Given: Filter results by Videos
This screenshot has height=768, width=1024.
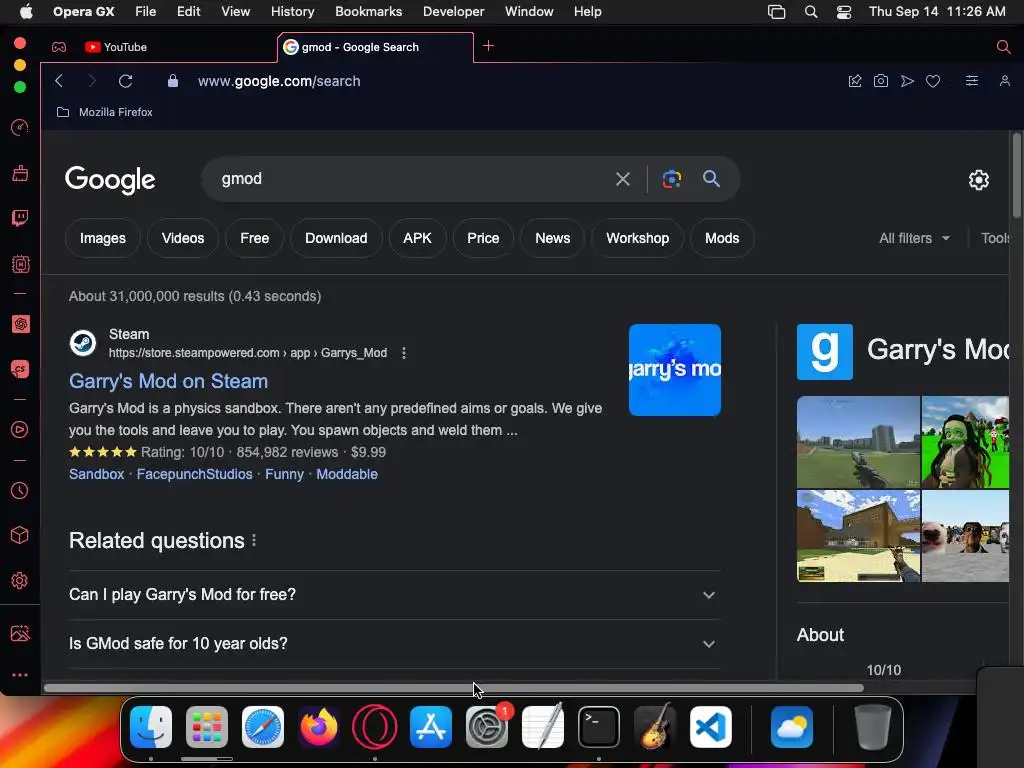Looking at the screenshot, I should 183,238.
